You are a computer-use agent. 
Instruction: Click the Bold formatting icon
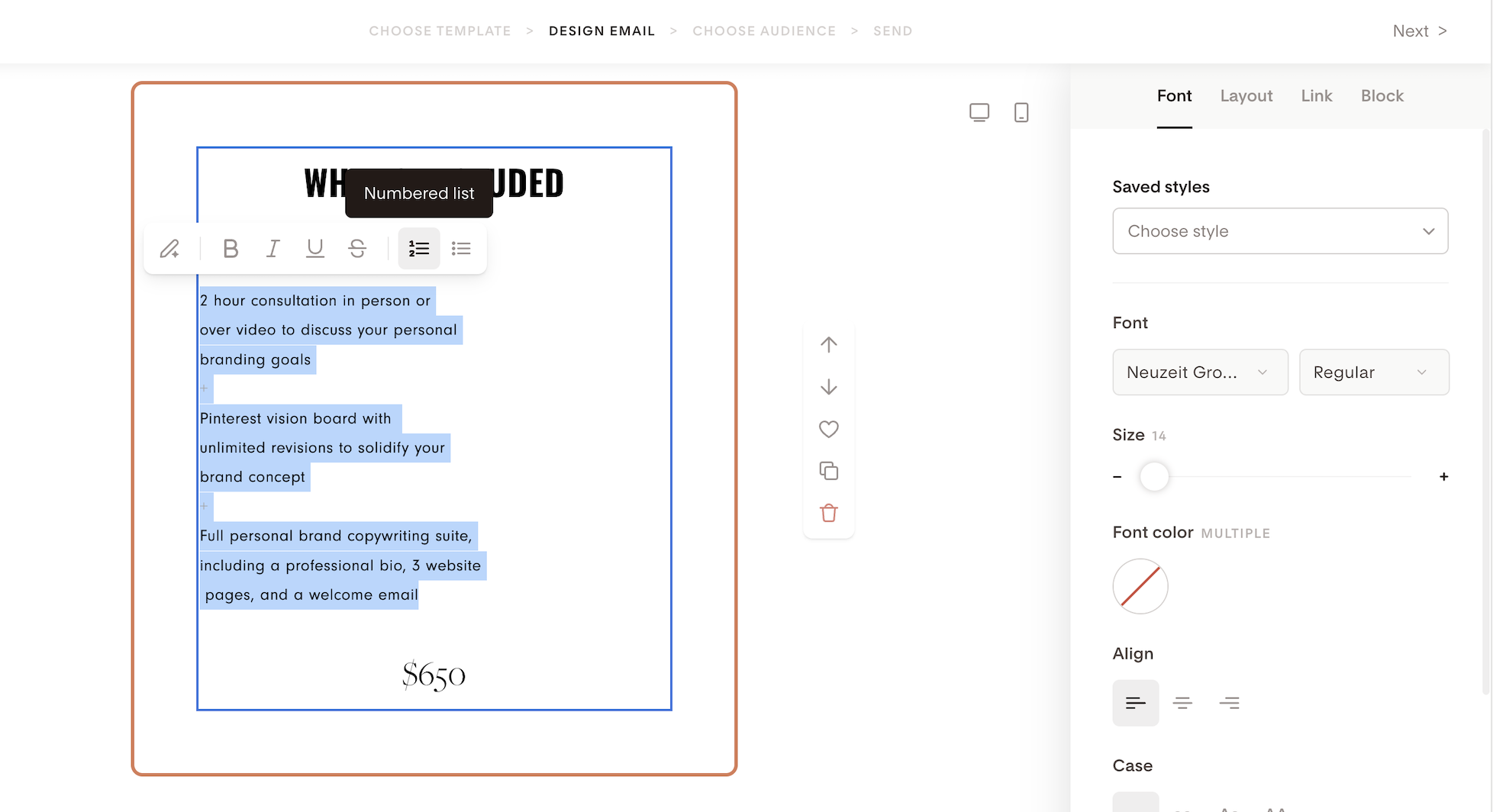point(231,249)
